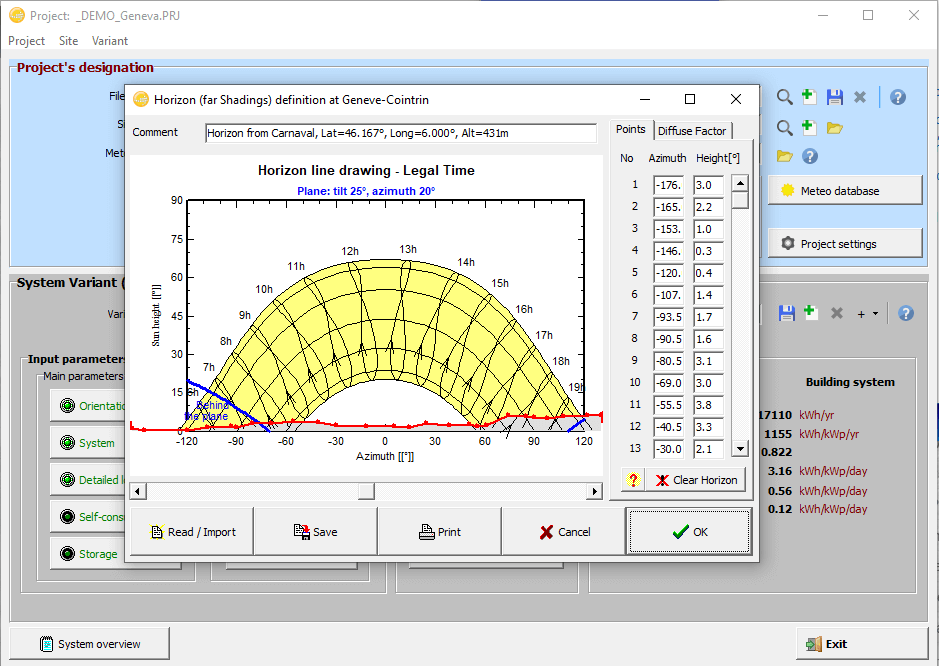
Task: Open the Variant menu
Action: (110, 41)
